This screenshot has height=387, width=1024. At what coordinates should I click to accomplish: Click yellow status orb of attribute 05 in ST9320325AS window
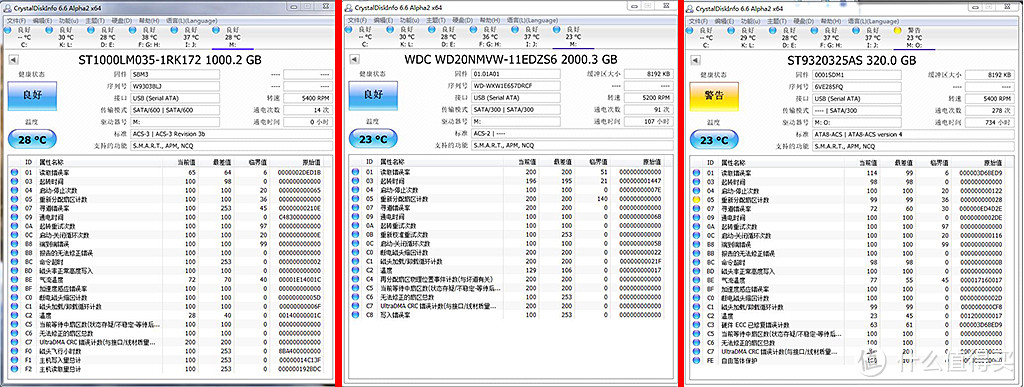[696, 200]
